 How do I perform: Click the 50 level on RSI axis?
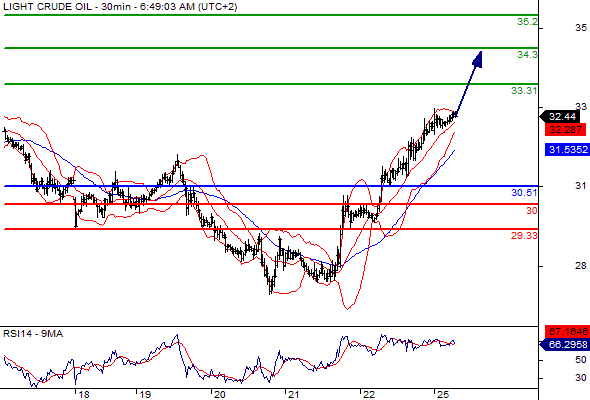(x=581, y=360)
